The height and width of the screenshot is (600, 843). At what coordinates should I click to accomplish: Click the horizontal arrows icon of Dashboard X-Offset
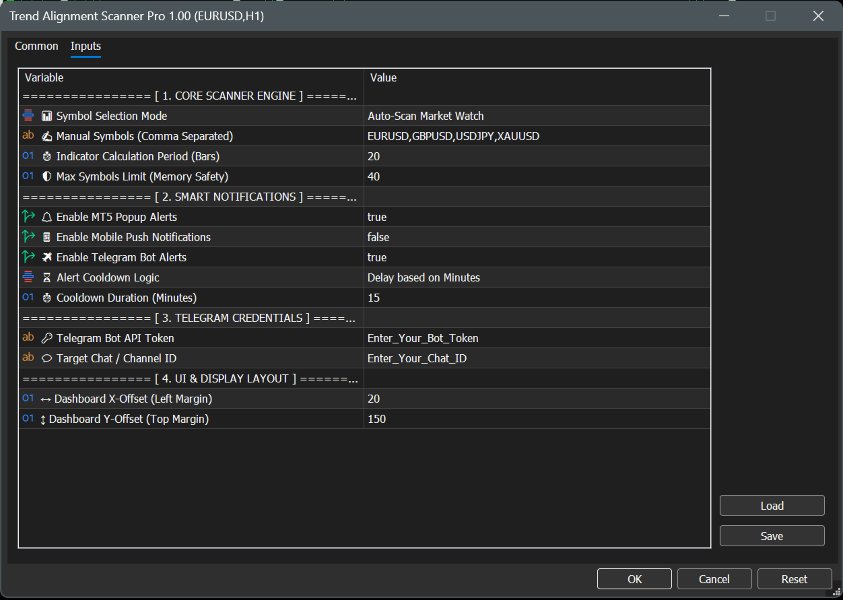tap(45, 399)
